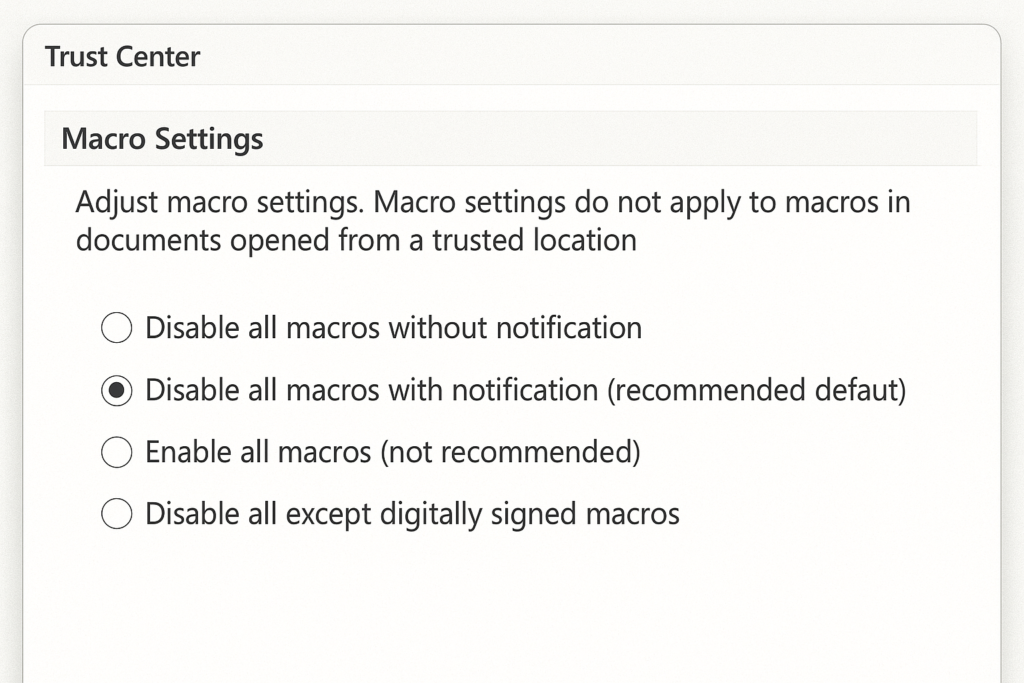Select "Disable all except digitally signed macros" radio

pyautogui.click(x=117, y=515)
